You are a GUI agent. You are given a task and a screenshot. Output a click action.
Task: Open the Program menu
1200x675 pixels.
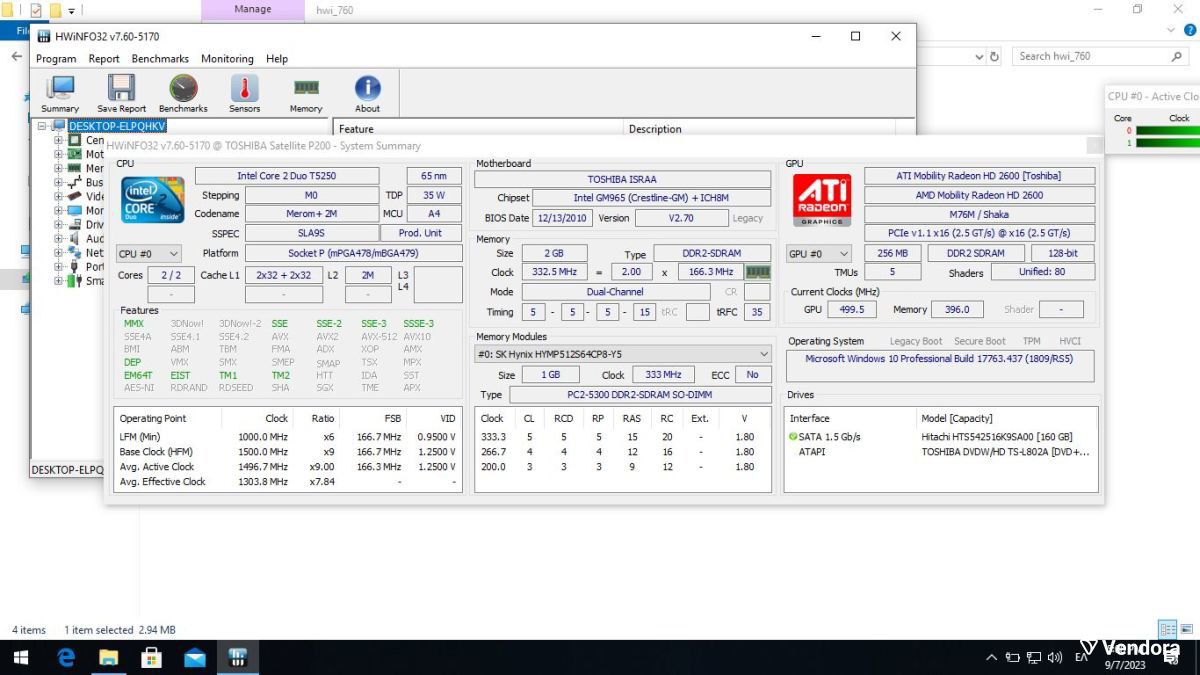pyautogui.click(x=56, y=59)
